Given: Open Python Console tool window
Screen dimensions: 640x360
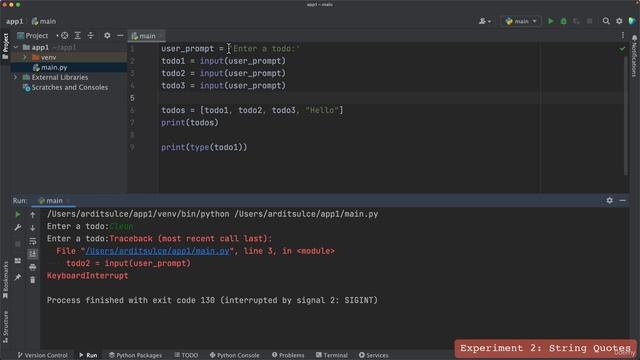Looking at the screenshot, I should pyautogui.click(x=234, y=355).
